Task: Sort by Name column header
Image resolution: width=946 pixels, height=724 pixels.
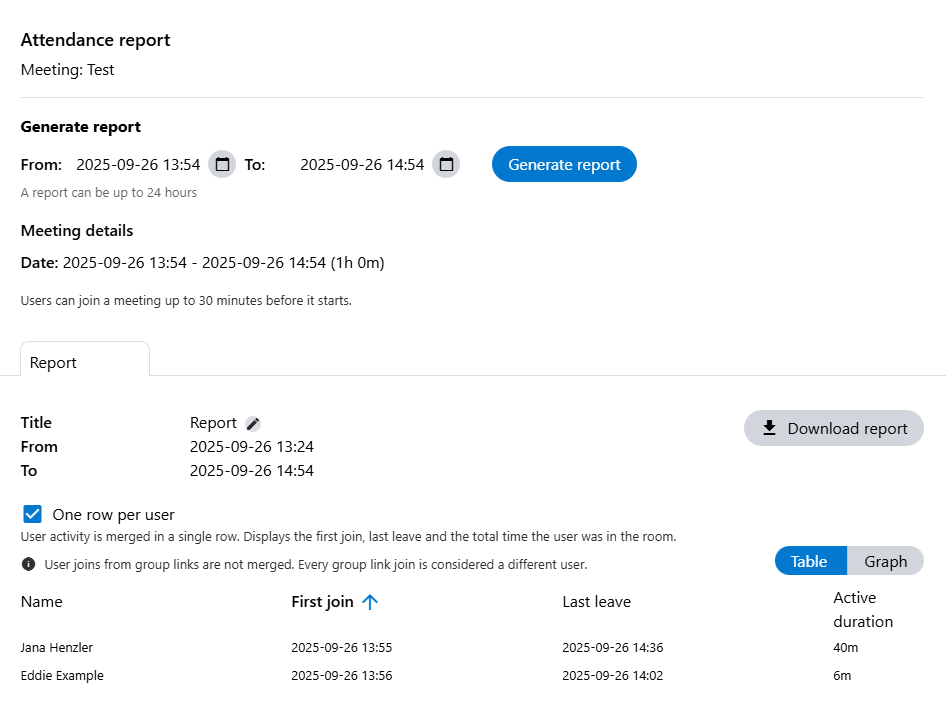Action: click(x=42, y=602)
